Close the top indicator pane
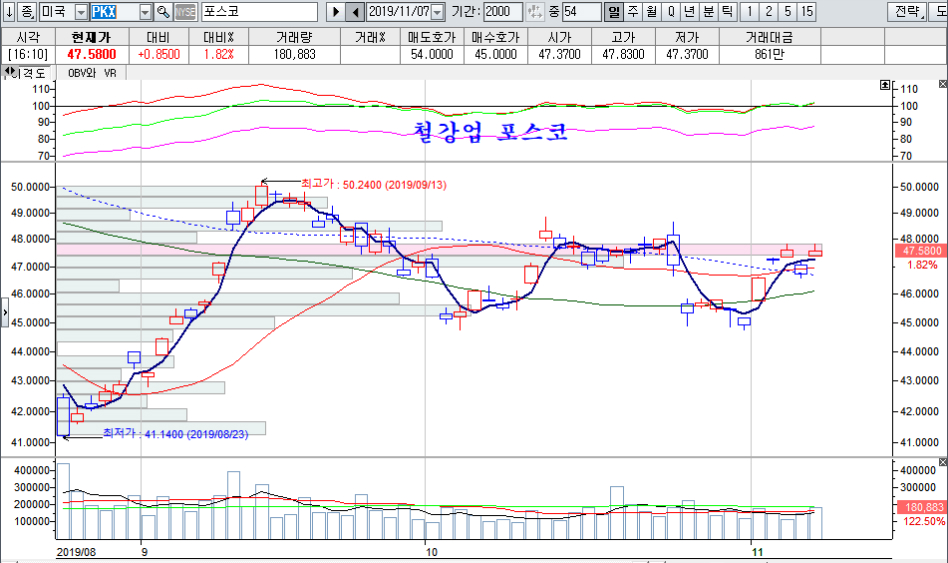This screenshot has width=948, height=563. click(x=941, y=85)
